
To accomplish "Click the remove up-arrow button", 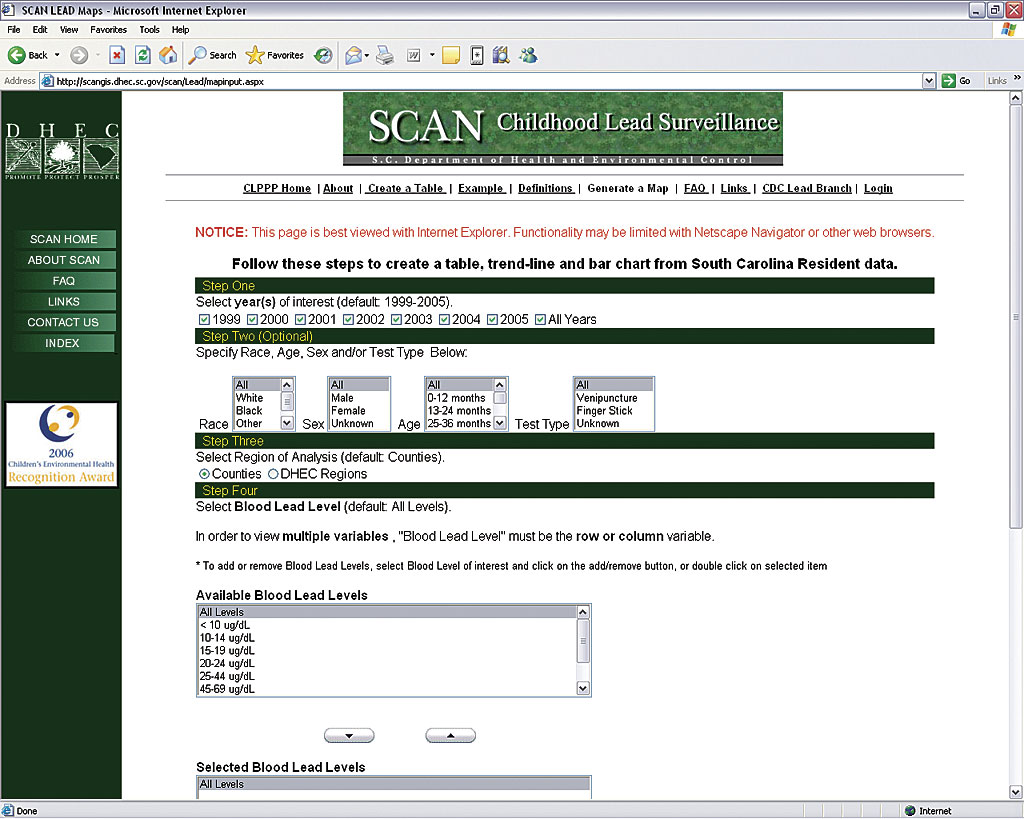I will [x=451, y=736].
